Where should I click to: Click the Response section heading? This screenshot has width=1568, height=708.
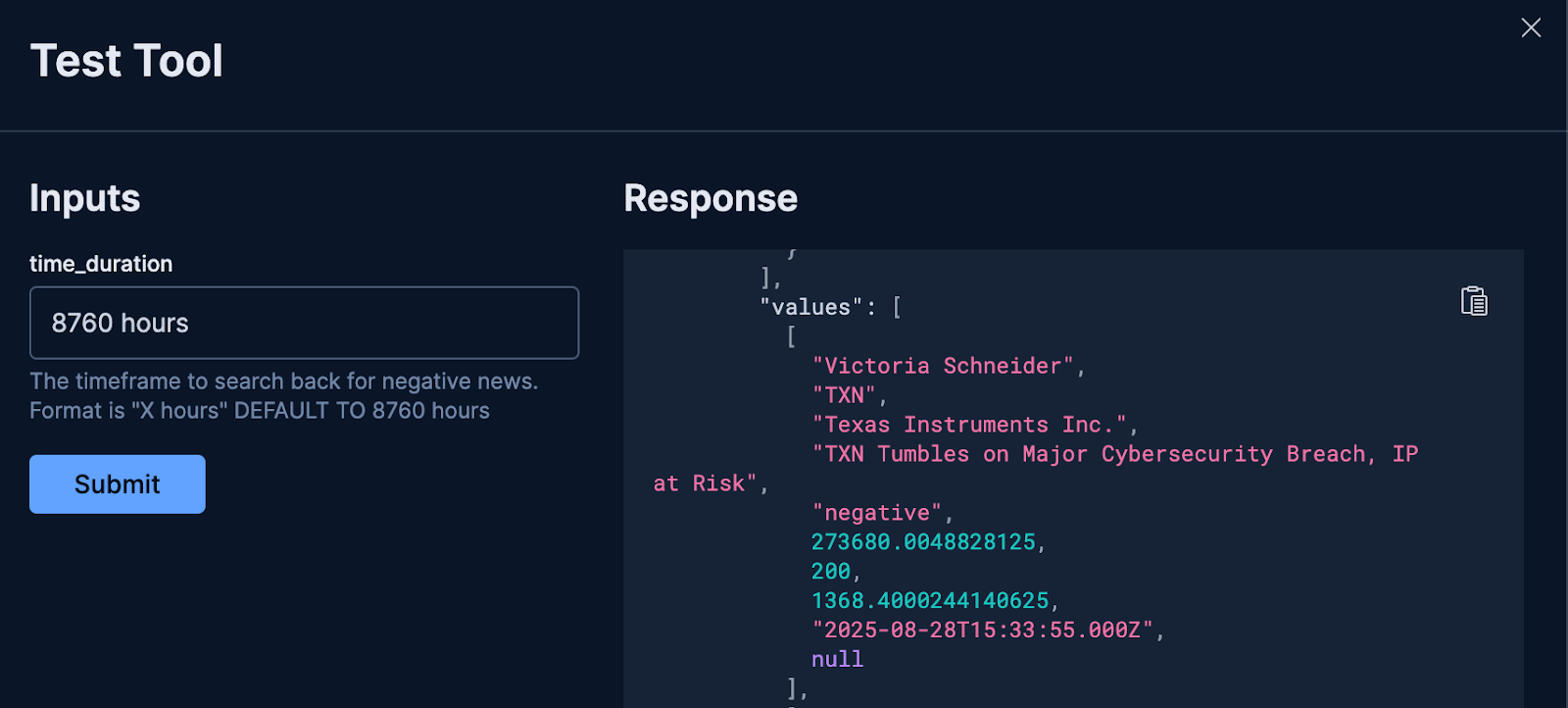tap(710, 198)
